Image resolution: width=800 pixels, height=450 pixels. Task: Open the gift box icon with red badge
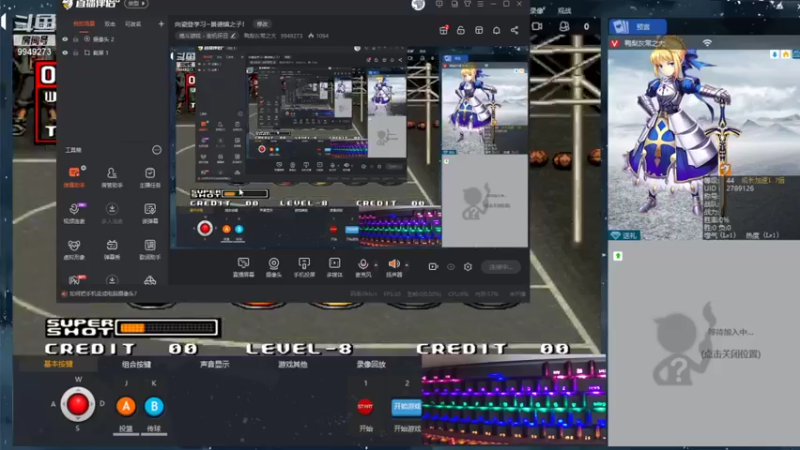pyautogui.click(x=443, y=30)
